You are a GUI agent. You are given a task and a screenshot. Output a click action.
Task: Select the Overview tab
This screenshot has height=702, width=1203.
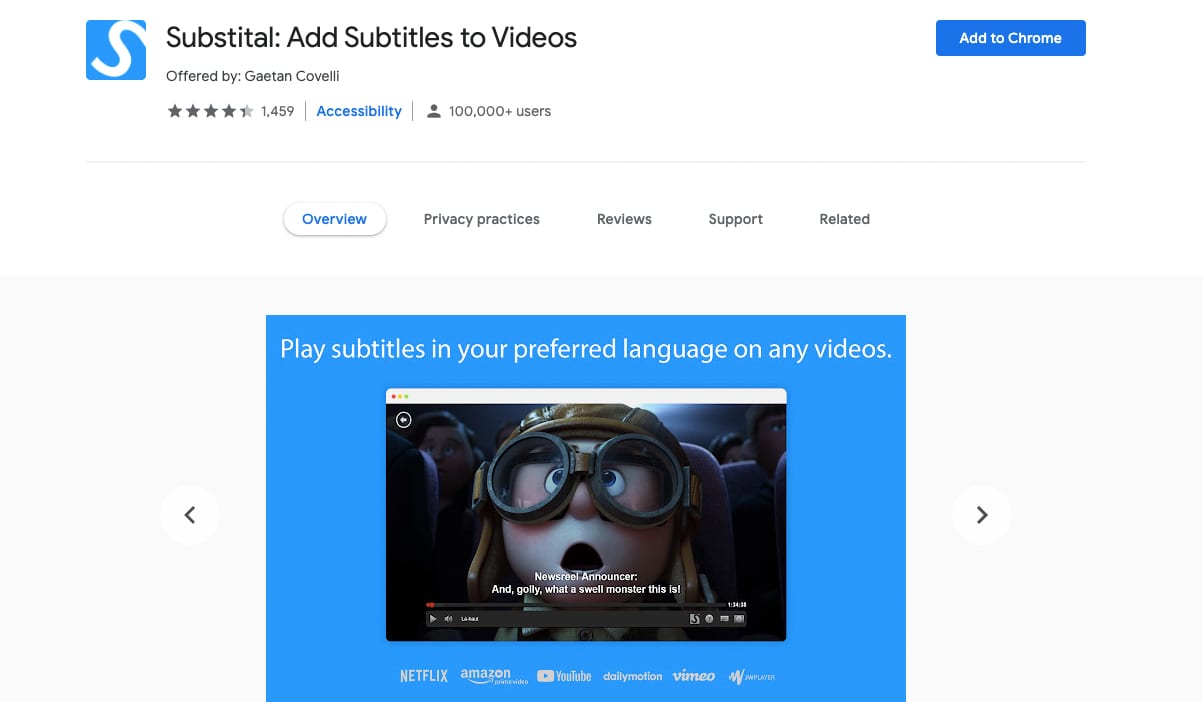(x=334, y=219)
